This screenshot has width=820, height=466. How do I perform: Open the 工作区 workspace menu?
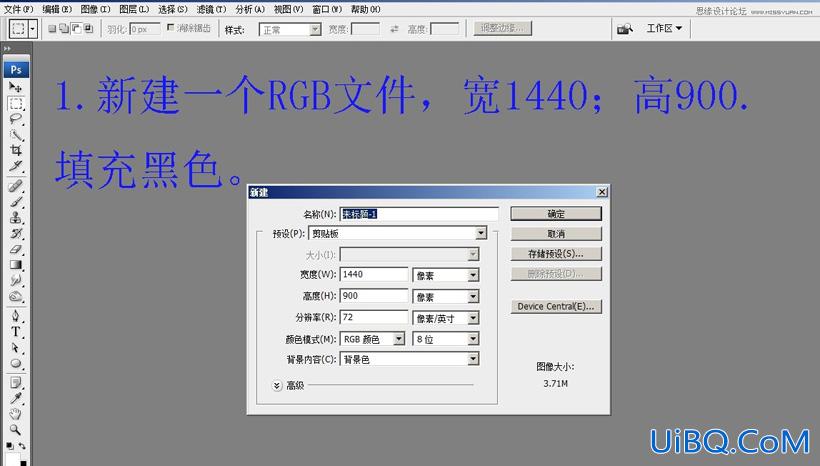click(664, 28)
